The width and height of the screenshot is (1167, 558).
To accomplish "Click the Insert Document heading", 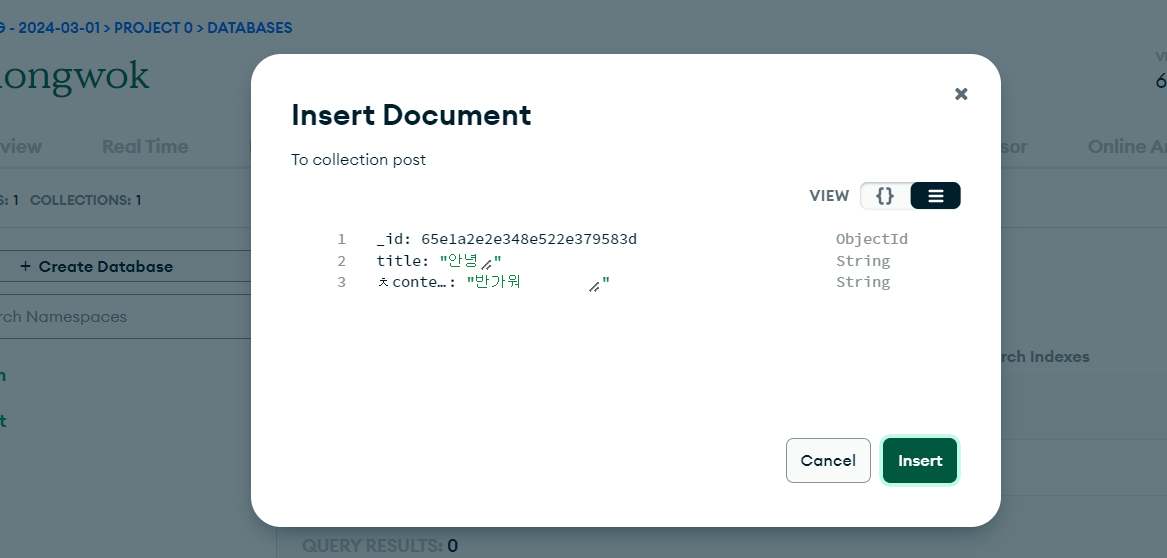I will 411,115.
